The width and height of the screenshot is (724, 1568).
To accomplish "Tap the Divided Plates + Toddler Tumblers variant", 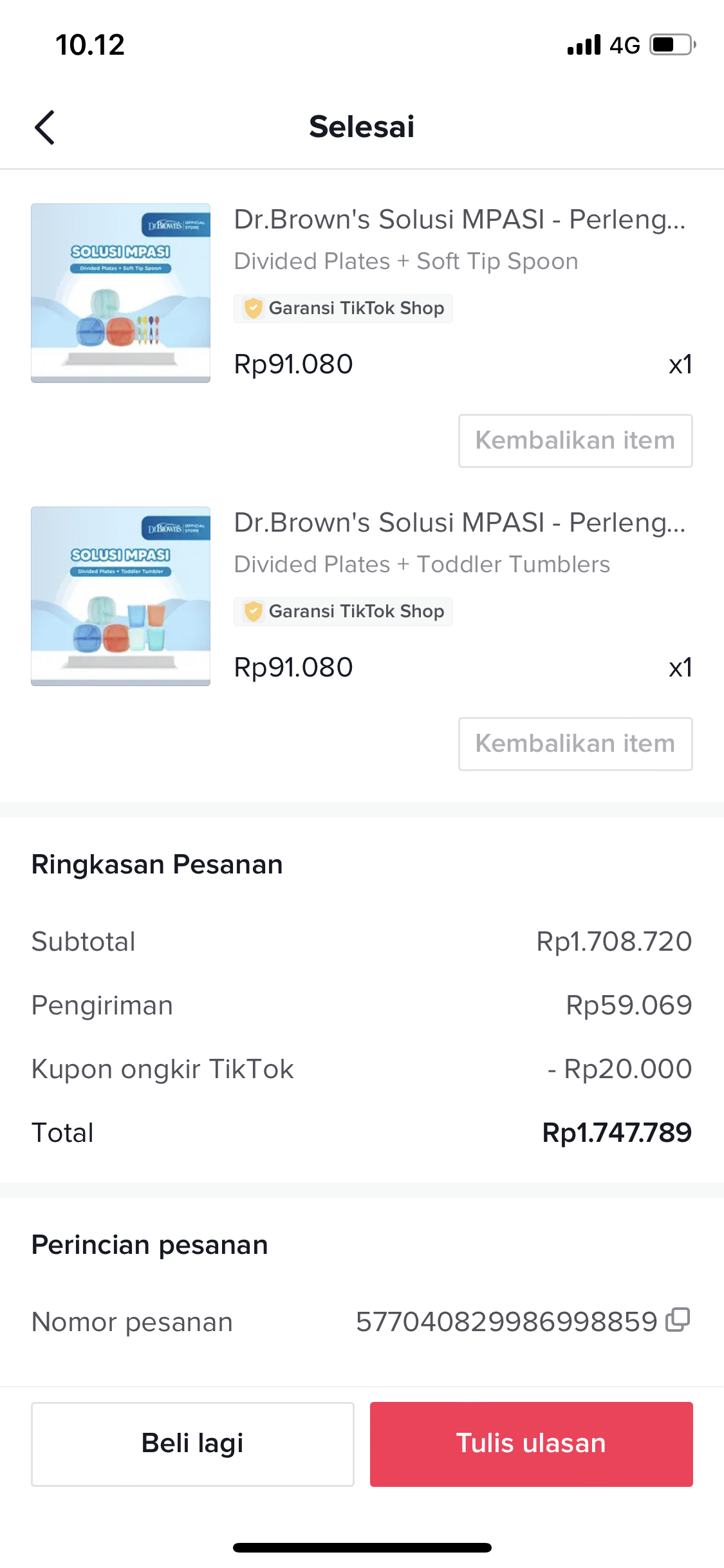I will pos(422,565).
